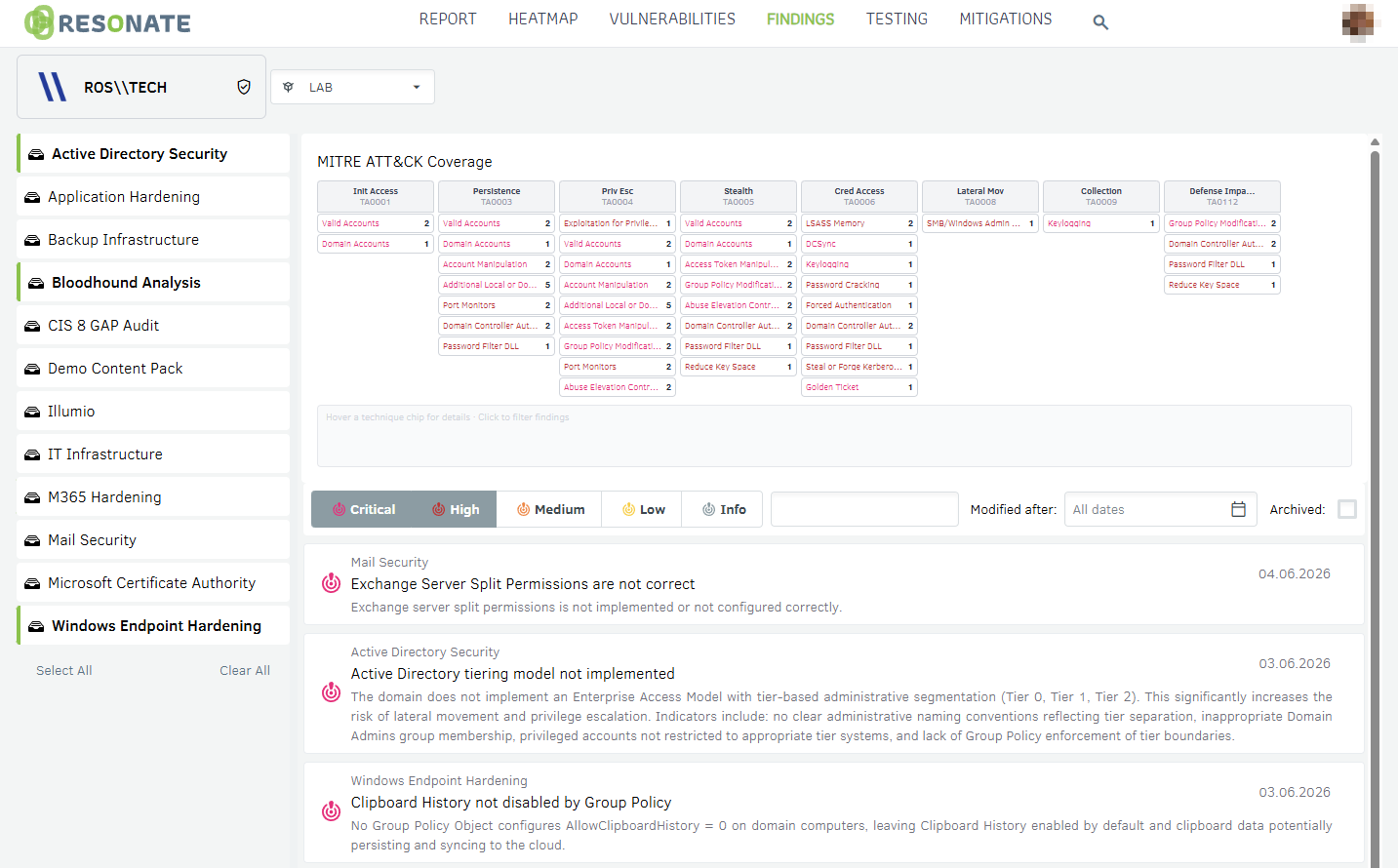
Task: Click the Cred Access TA0006 tactic header
Action: (859, 196)
